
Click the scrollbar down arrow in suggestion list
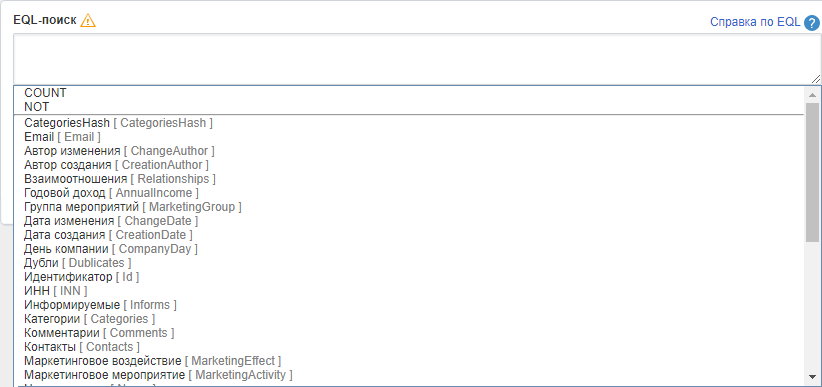[x=812, y=377]
